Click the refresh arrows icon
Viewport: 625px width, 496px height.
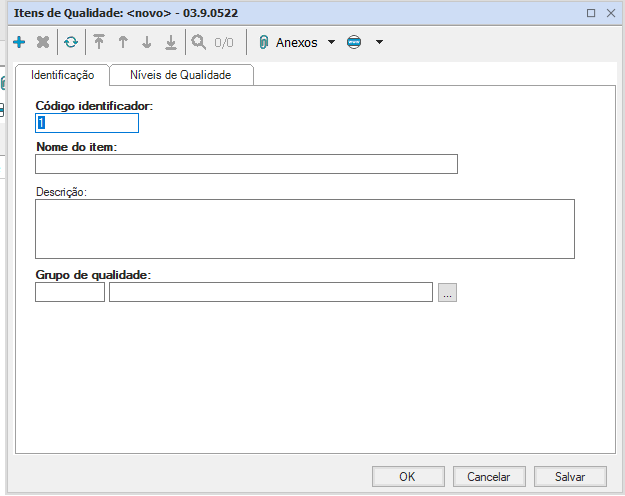click(71, 43)
